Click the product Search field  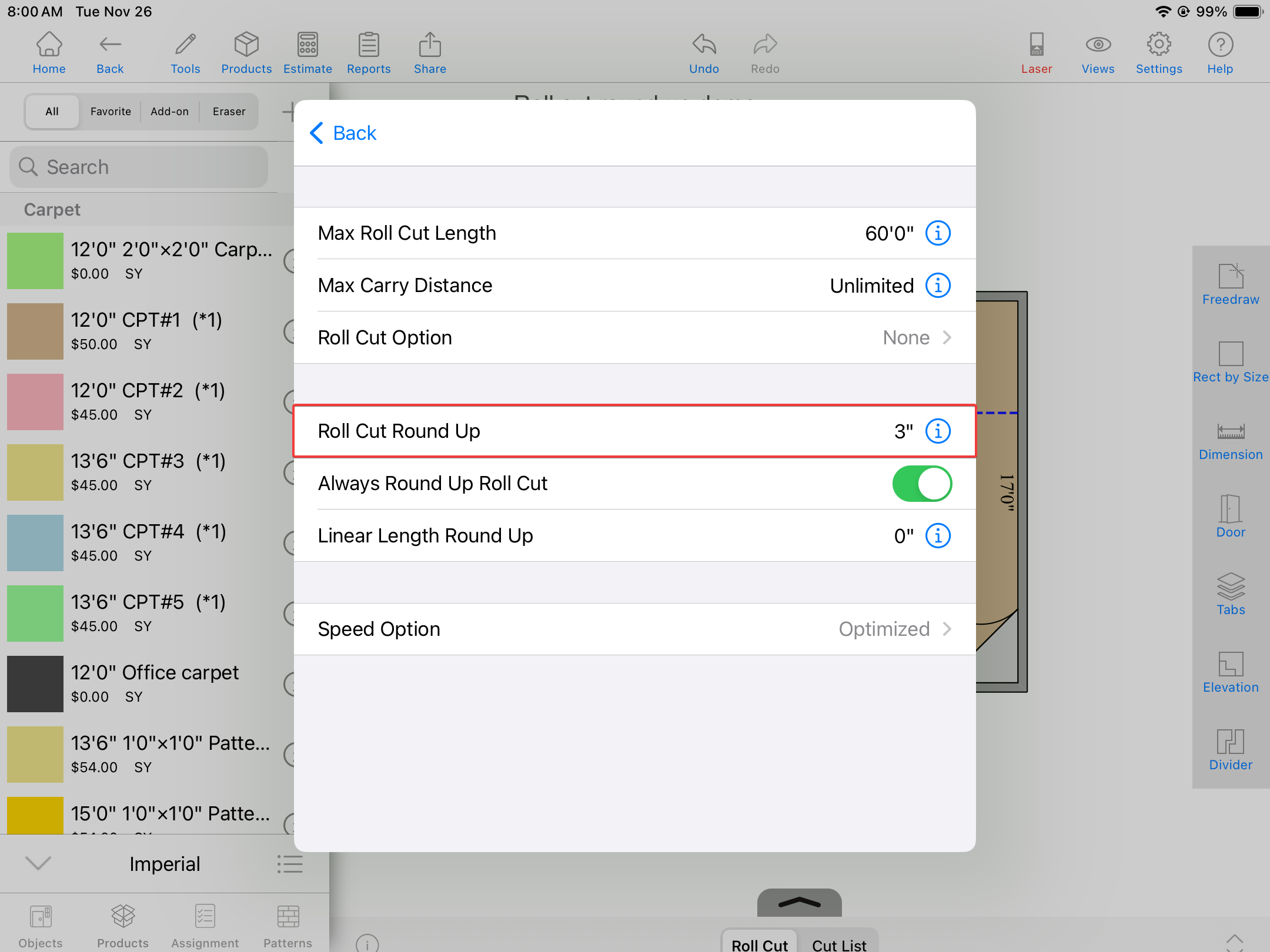pyautogui.click(x=139, y=167)
